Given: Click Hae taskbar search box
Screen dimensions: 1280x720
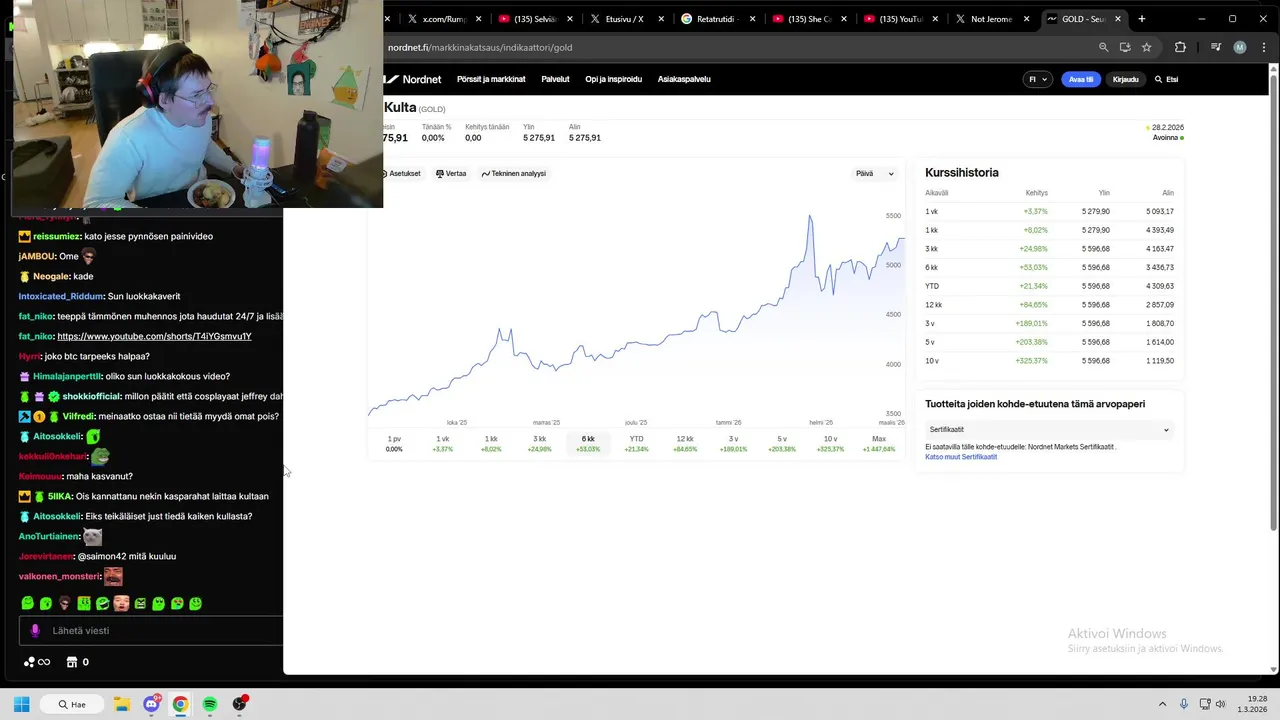Looking at the screenshot, I should [x=72, y=704].
